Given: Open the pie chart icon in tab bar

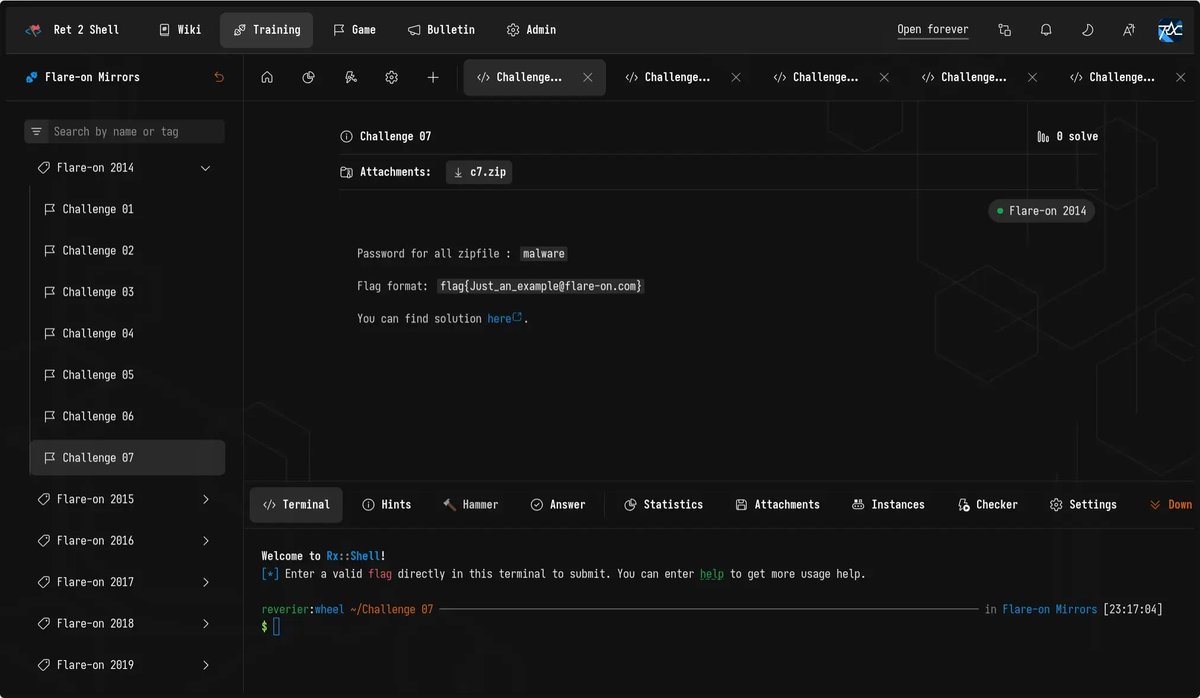Looking at the screenshot, I should click(x=308, y=77).
